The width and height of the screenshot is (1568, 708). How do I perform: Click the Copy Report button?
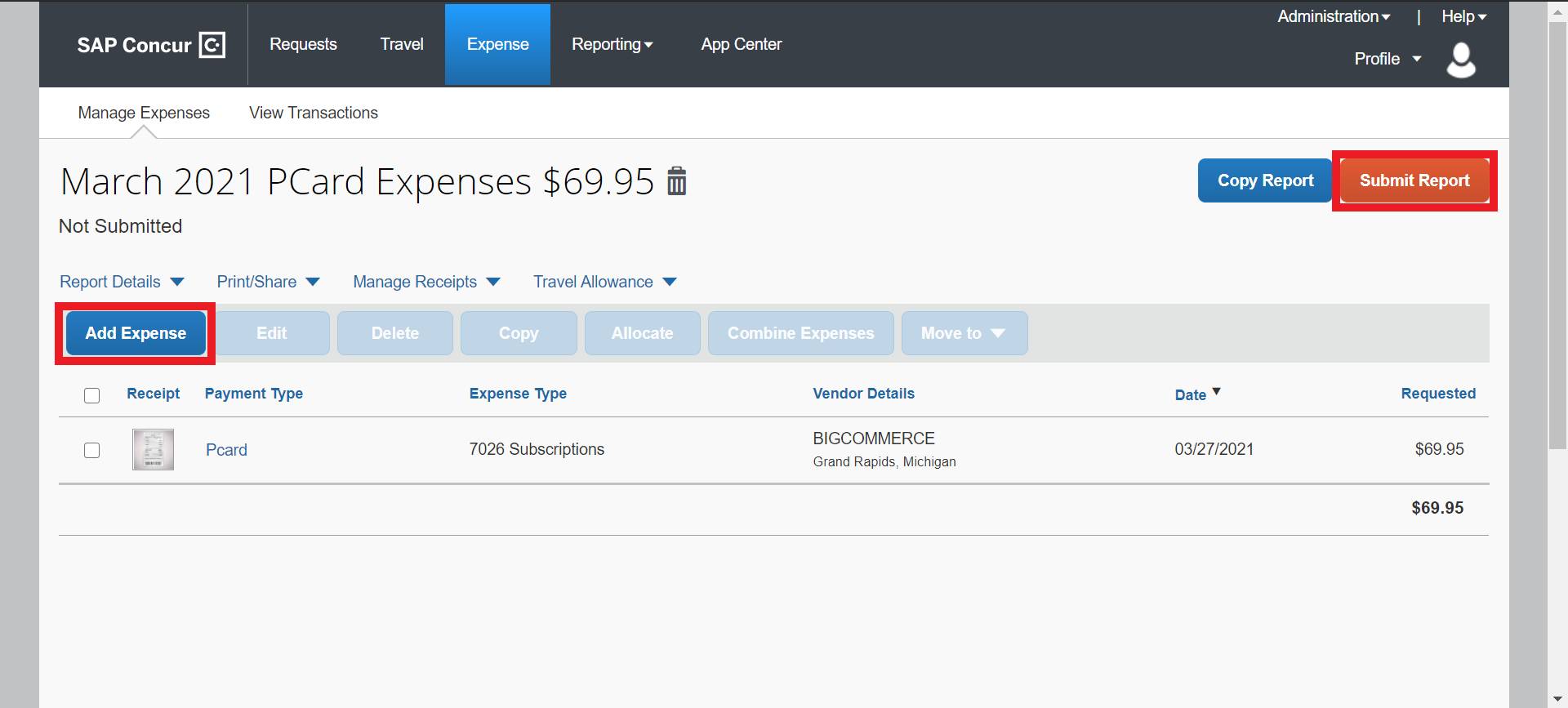pyautogui.click(x=1265, y=180)
